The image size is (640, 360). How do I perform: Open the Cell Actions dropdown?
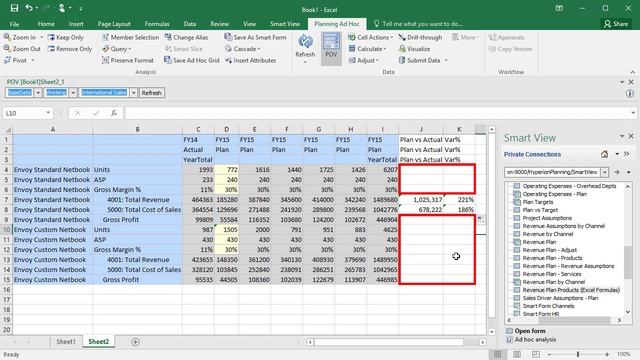(371, 37)
